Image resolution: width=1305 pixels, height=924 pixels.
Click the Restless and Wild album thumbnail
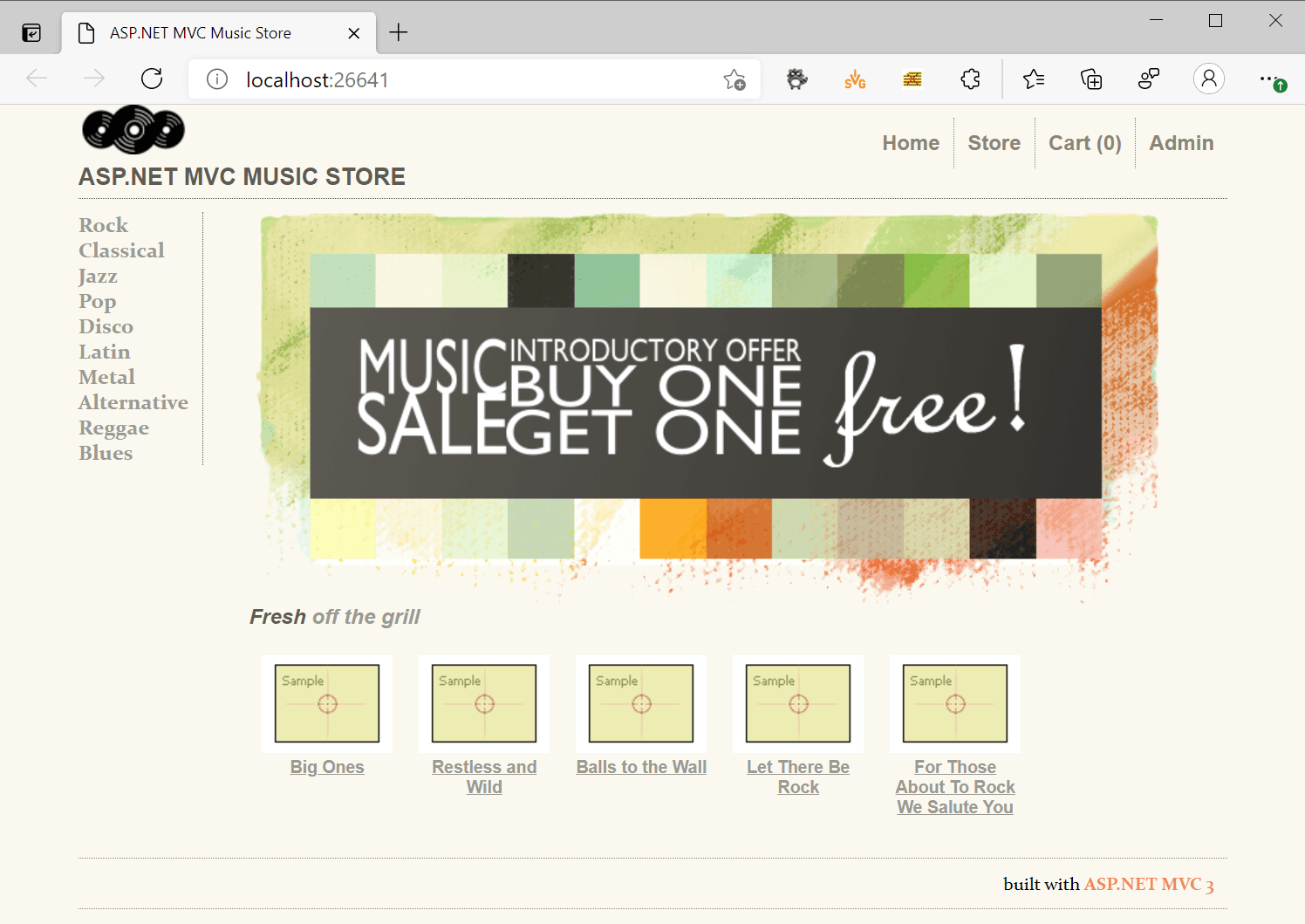[484, 704]
